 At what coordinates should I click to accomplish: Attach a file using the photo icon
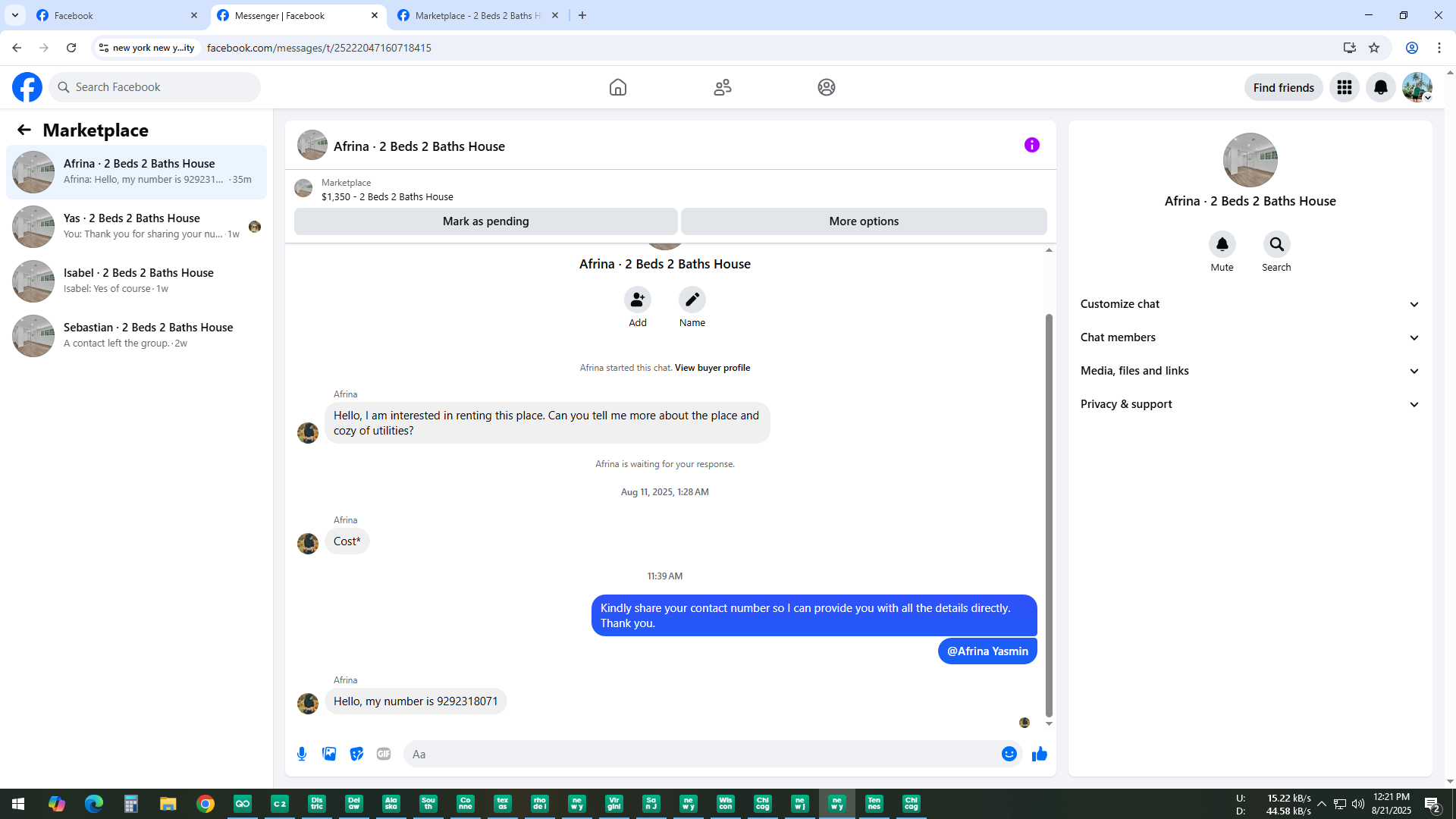pos(329,754)
